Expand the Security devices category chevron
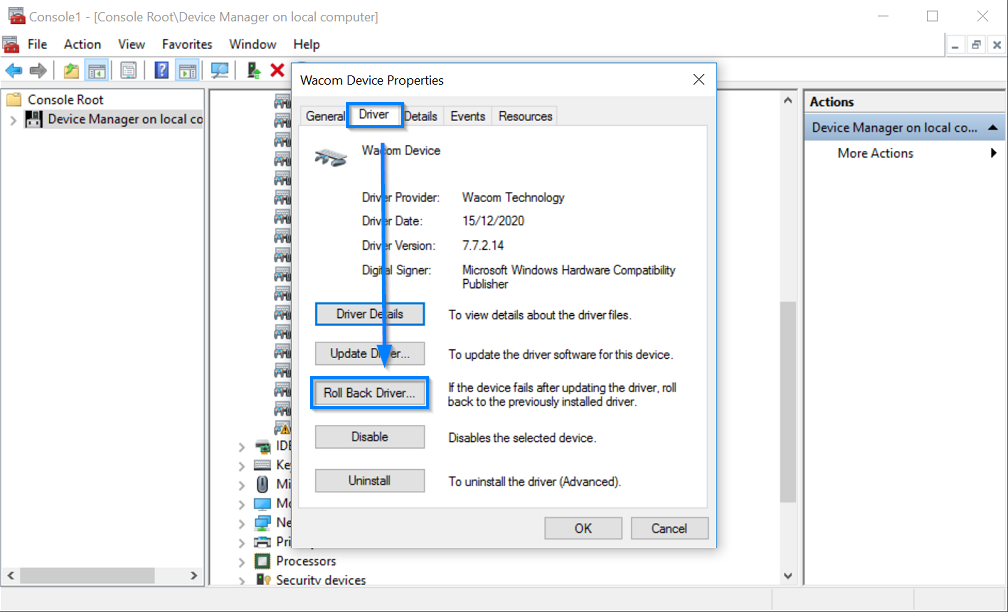 click(x=242, y=580)
